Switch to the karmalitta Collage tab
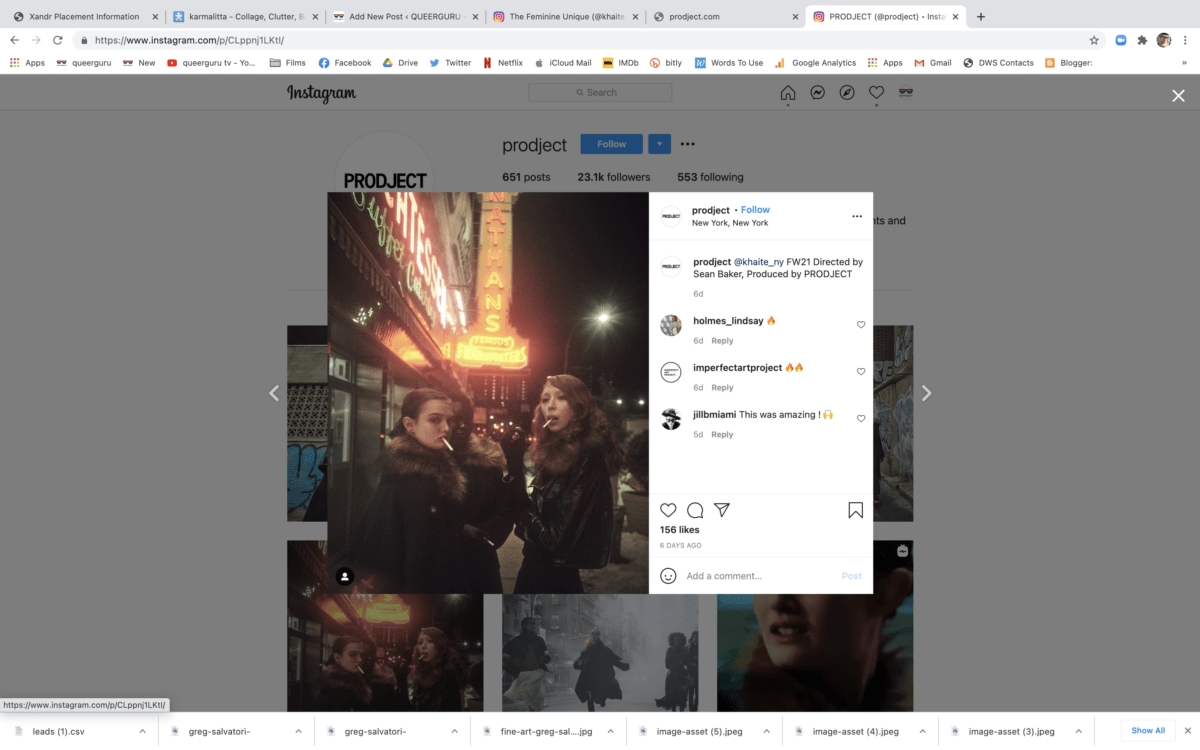The width and height of the screenshot is (1200, 750). (244, 17)
